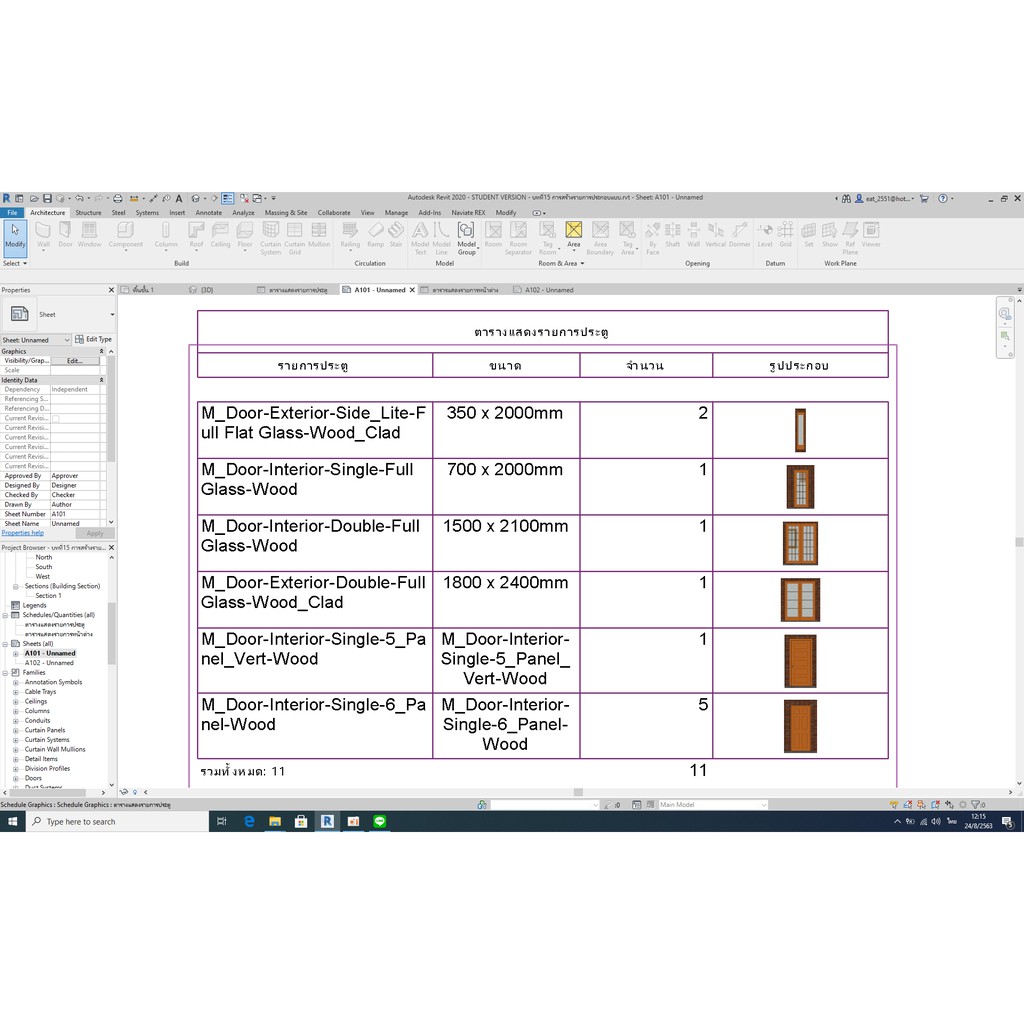
Task: Click the Area tool icon
Action: click(573, 235)
